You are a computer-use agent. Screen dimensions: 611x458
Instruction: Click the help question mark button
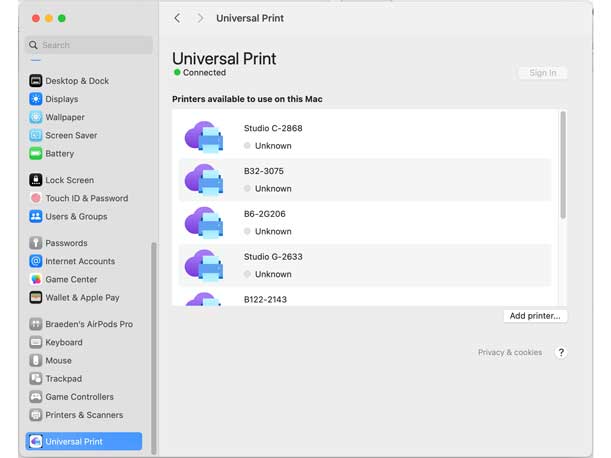click(x=561, y=353)
